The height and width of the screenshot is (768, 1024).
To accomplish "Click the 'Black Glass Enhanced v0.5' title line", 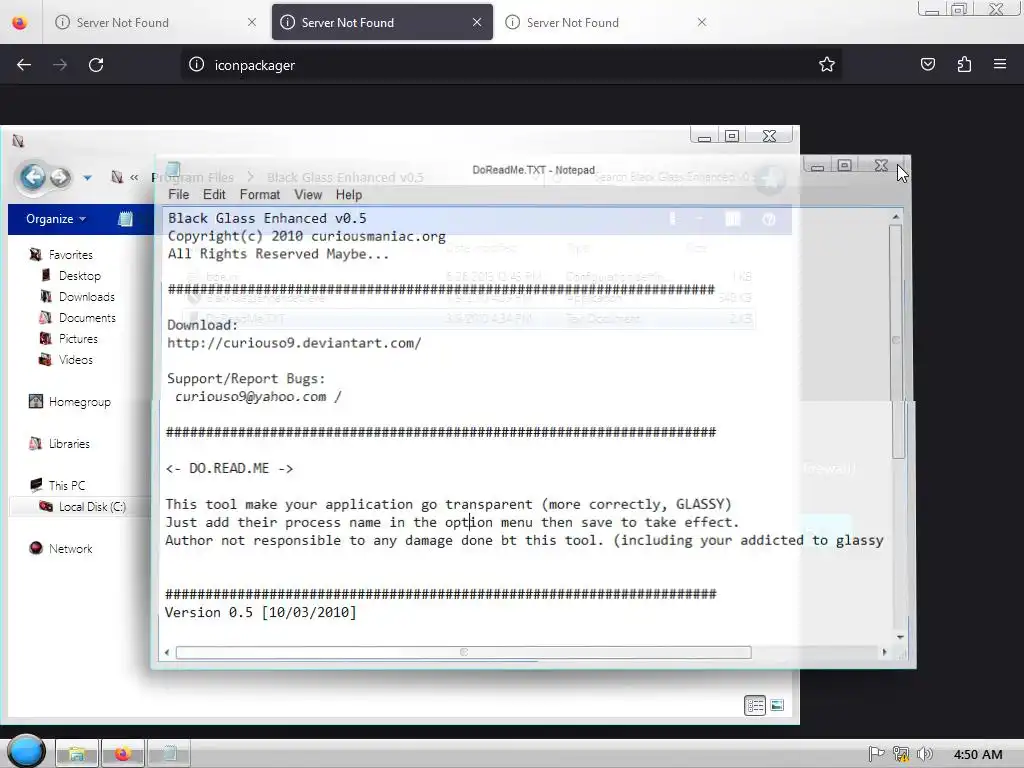I will click(x=267, y=218).
